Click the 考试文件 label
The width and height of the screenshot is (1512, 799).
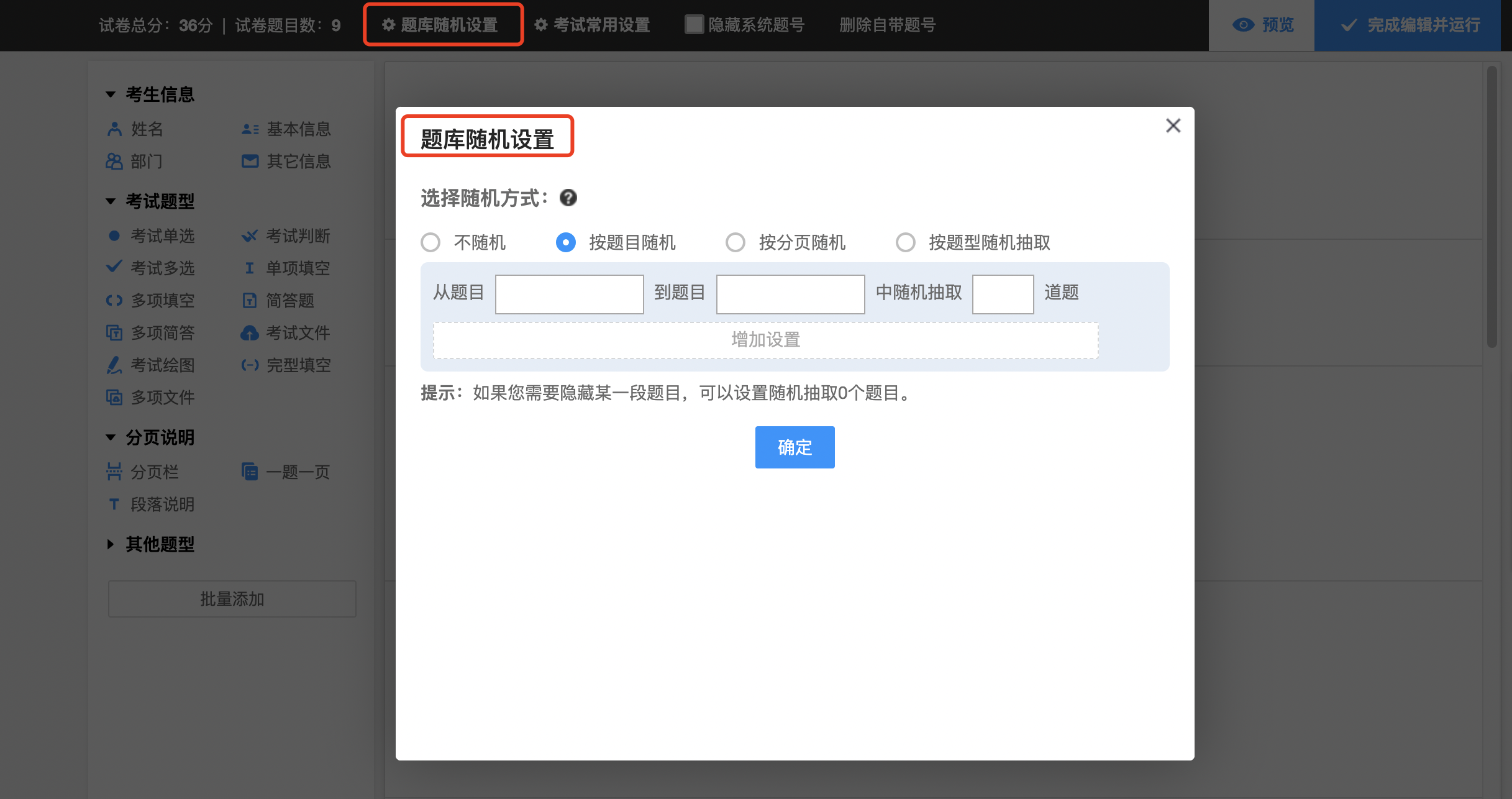(298, 333)
